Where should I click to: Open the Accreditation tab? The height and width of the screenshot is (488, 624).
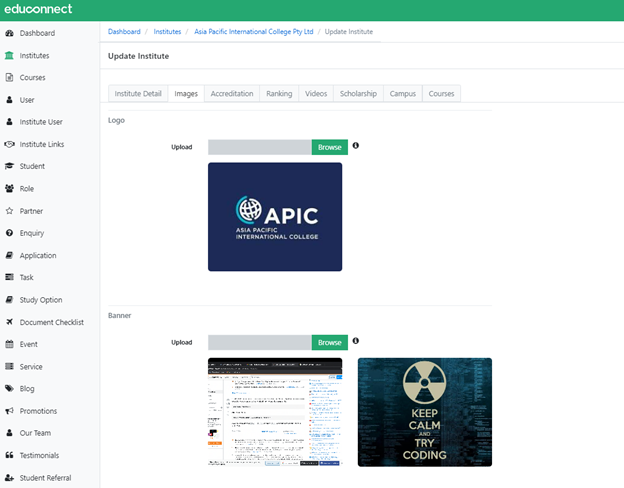tap(232, 94)
